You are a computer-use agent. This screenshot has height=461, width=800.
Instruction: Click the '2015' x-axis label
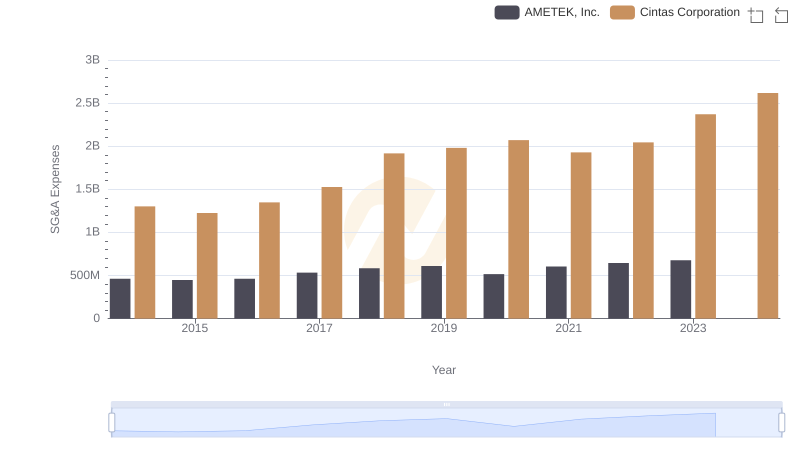point(194,328)
